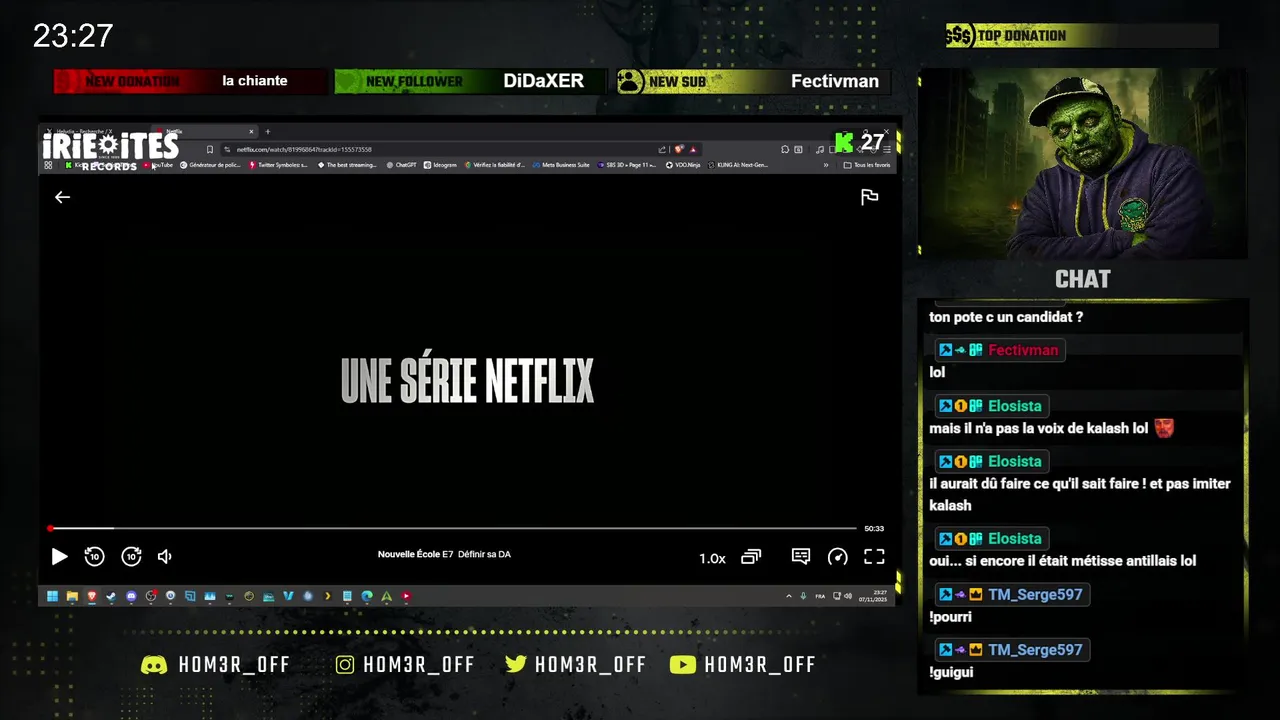Screen dimensions: 1280x720
Task: Open the Brave Shields lion icon
Action: click(679, 149)
